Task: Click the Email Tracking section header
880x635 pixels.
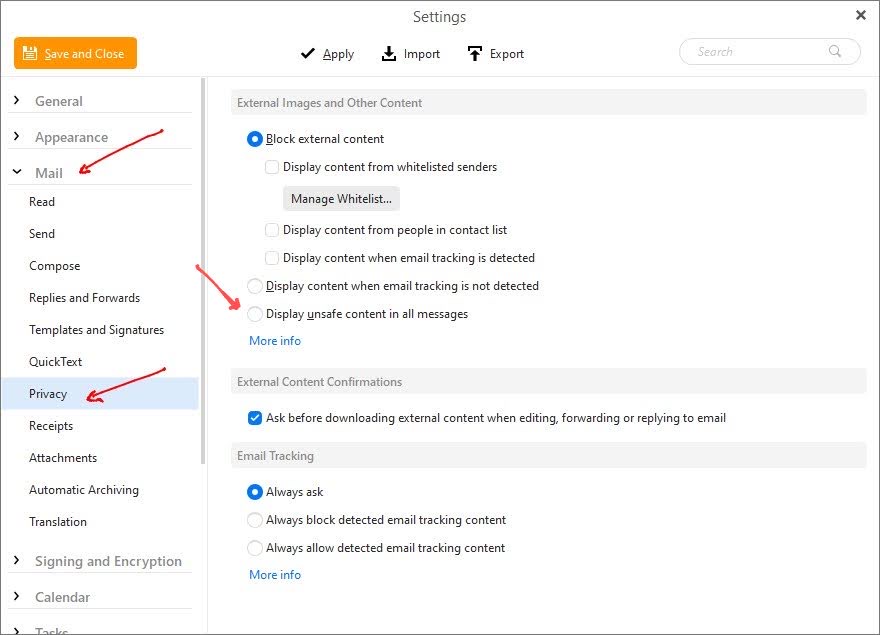Action: 548,456
